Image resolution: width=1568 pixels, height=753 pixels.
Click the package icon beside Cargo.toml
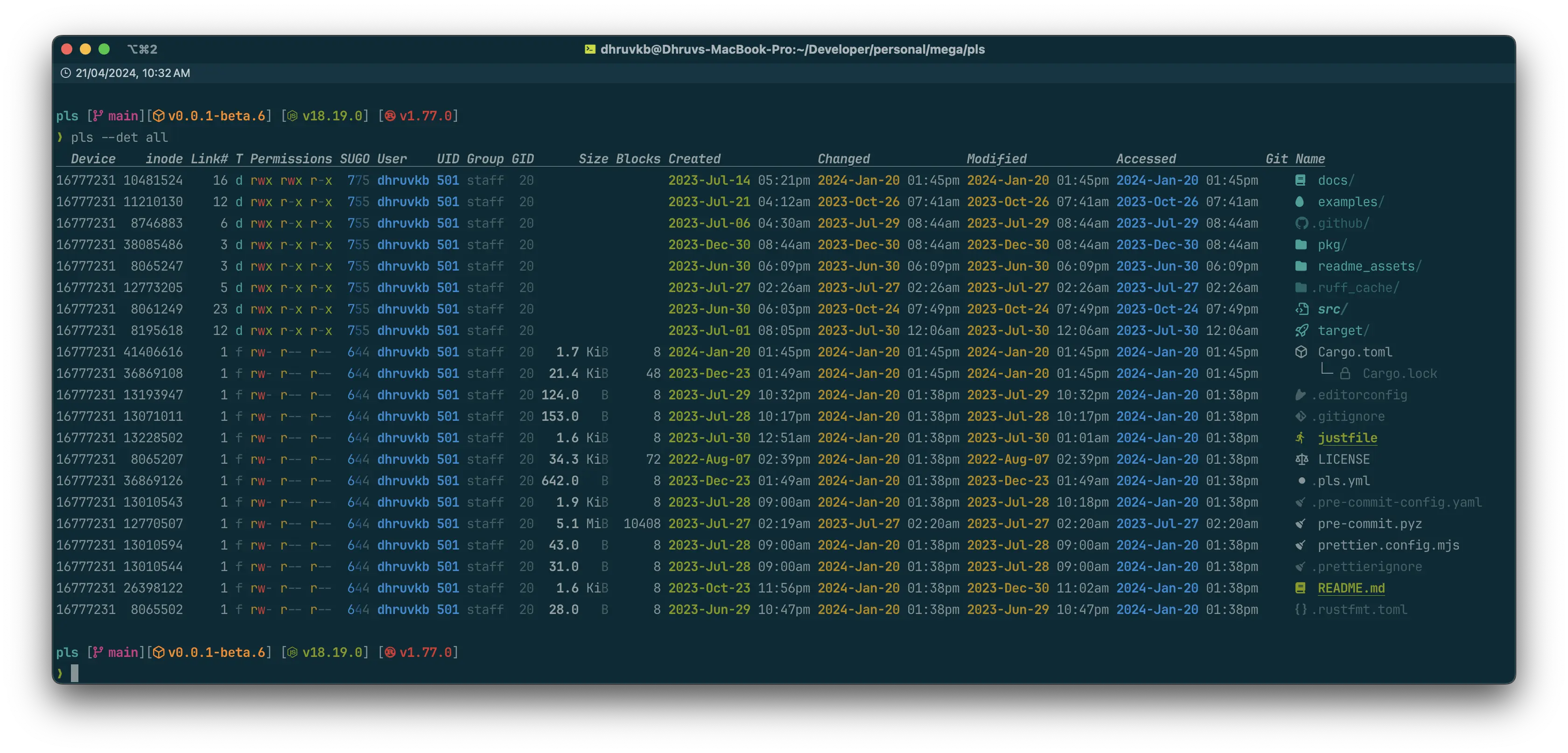pyautogui.click(x=1302, y=352)
